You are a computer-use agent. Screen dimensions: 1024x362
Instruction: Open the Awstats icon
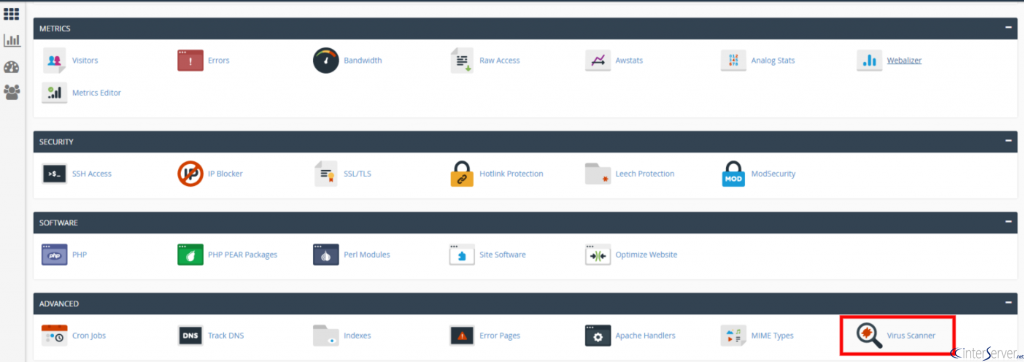point(598,60)
